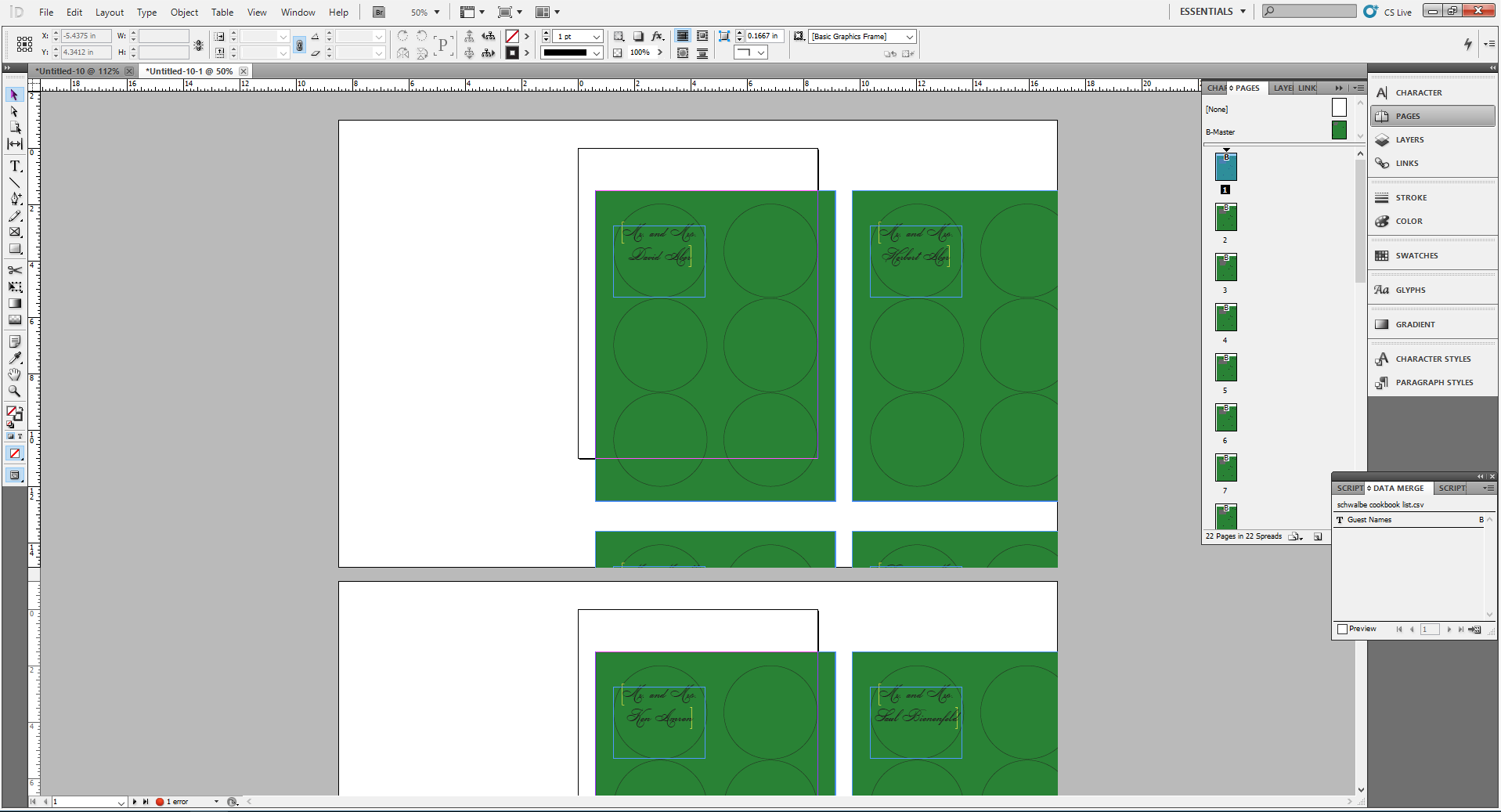Viewport: 1501px width, 812px height.
Task: Select the Hand tool
Action: (14, 374)
